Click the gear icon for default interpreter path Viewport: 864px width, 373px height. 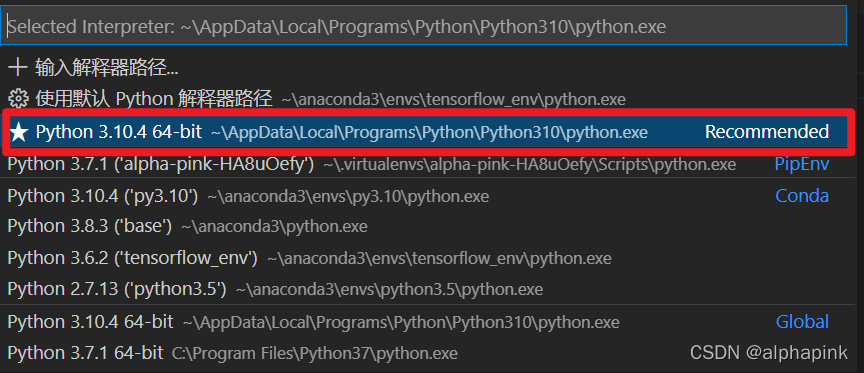click(18, 99)
